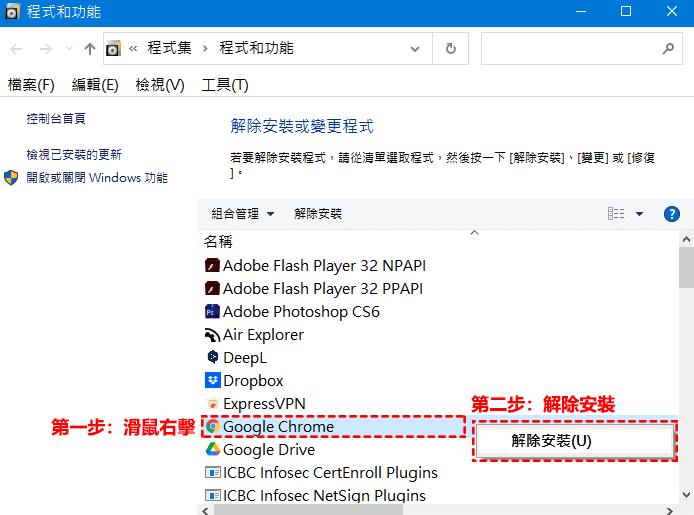Click the ICBC Infosec NetSign Plugins icon
The image size is (694, 515).
(212, 496)
